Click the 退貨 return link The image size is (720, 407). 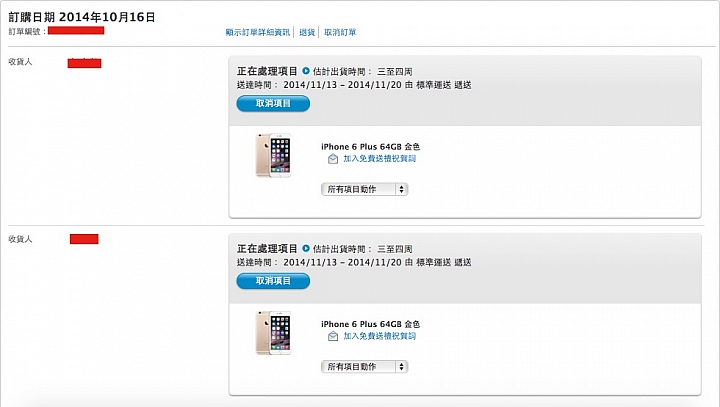[x=307, y=32]
